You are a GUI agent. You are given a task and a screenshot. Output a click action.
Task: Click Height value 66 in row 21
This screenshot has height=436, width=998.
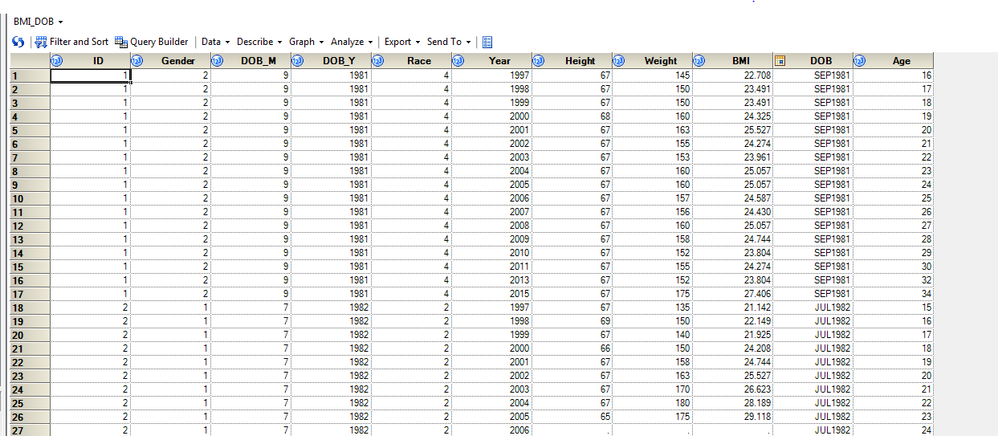[x=572, y=348]
